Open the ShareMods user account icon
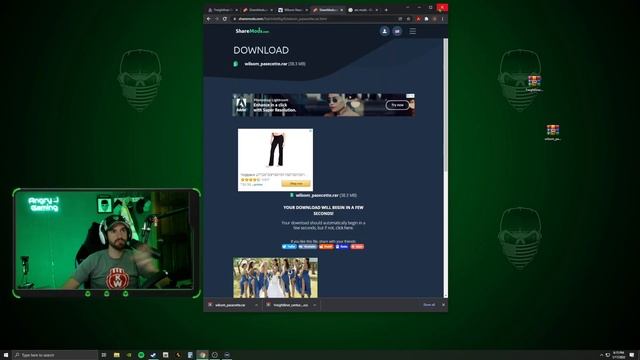The image size is (640, 360). [384, 31]
